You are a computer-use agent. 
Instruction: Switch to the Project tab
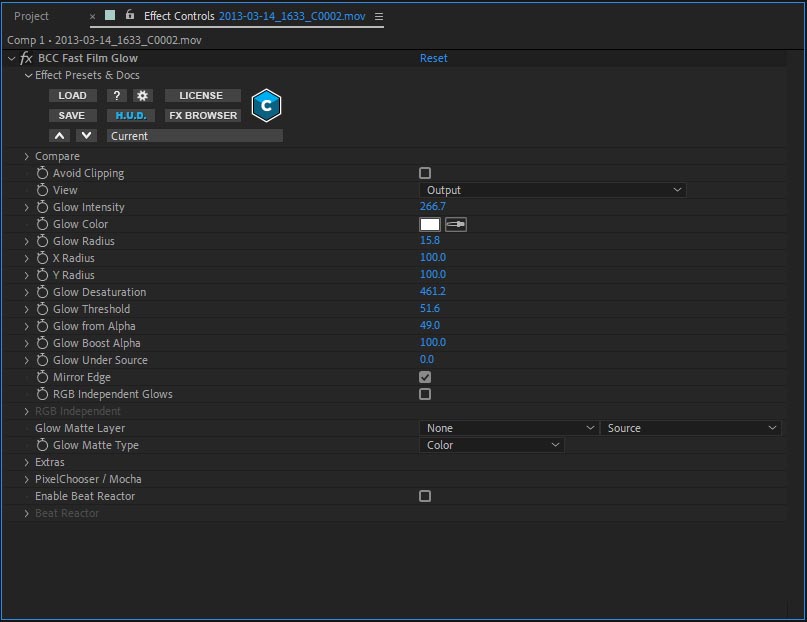coord(31,16)
